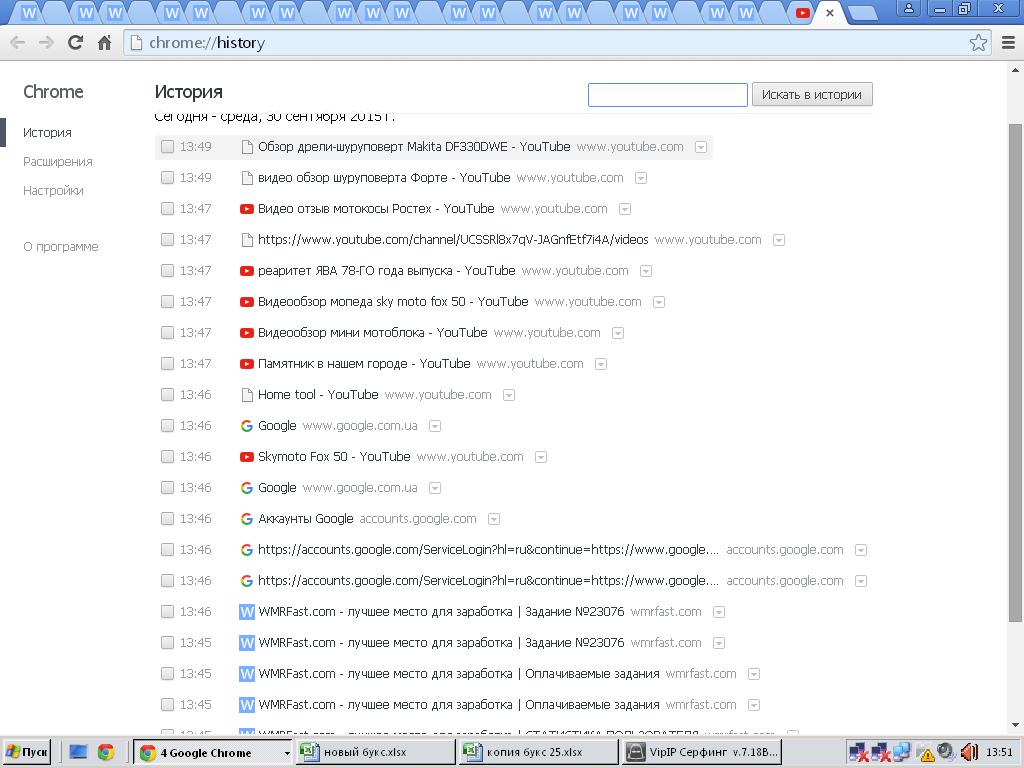The width and height of the screenshot is (1024, 768).
Task: Expand dropdown for Аккаунты Google entry
Action: click(494, 520)
